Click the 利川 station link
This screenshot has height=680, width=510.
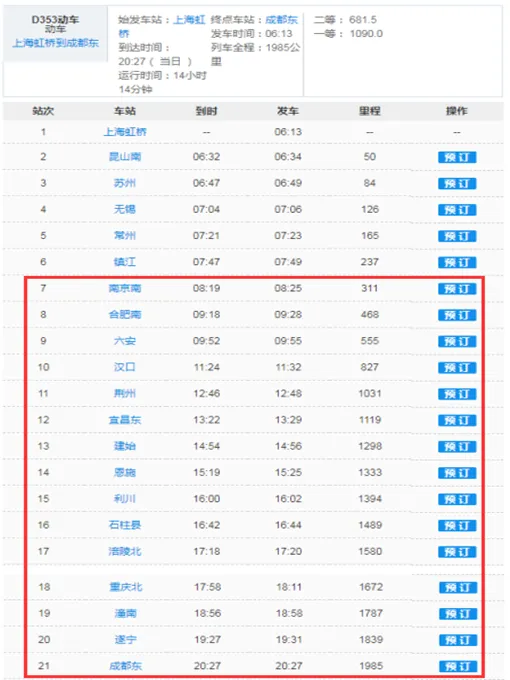pyautogui.click(x=125, y=499)
